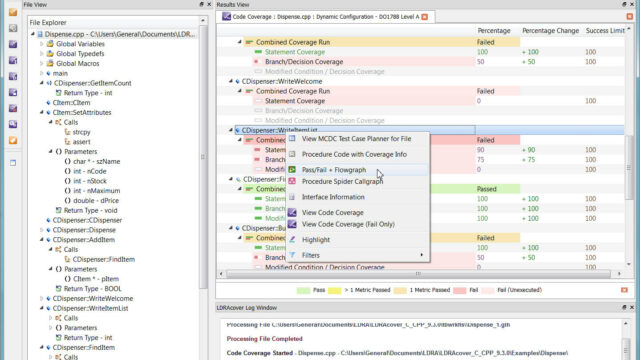Click the orange checkmark sidebar icon
The width and height of the screenshot is (640, 360).
(13, 140)
